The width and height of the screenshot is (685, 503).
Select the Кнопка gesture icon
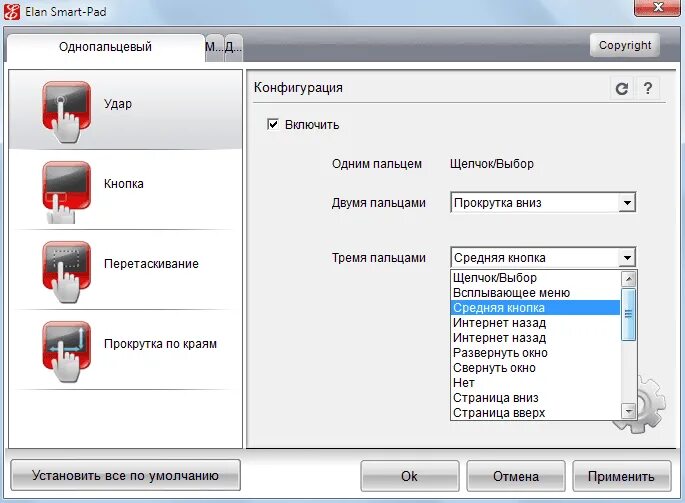(66, 192)
